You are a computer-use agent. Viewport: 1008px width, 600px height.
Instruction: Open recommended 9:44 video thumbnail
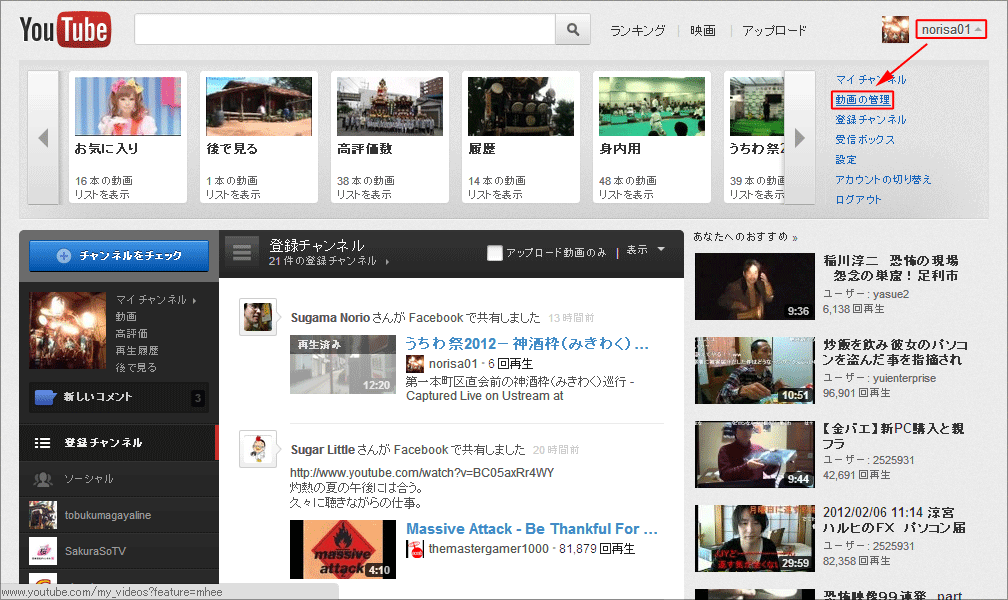pos(755,455)
